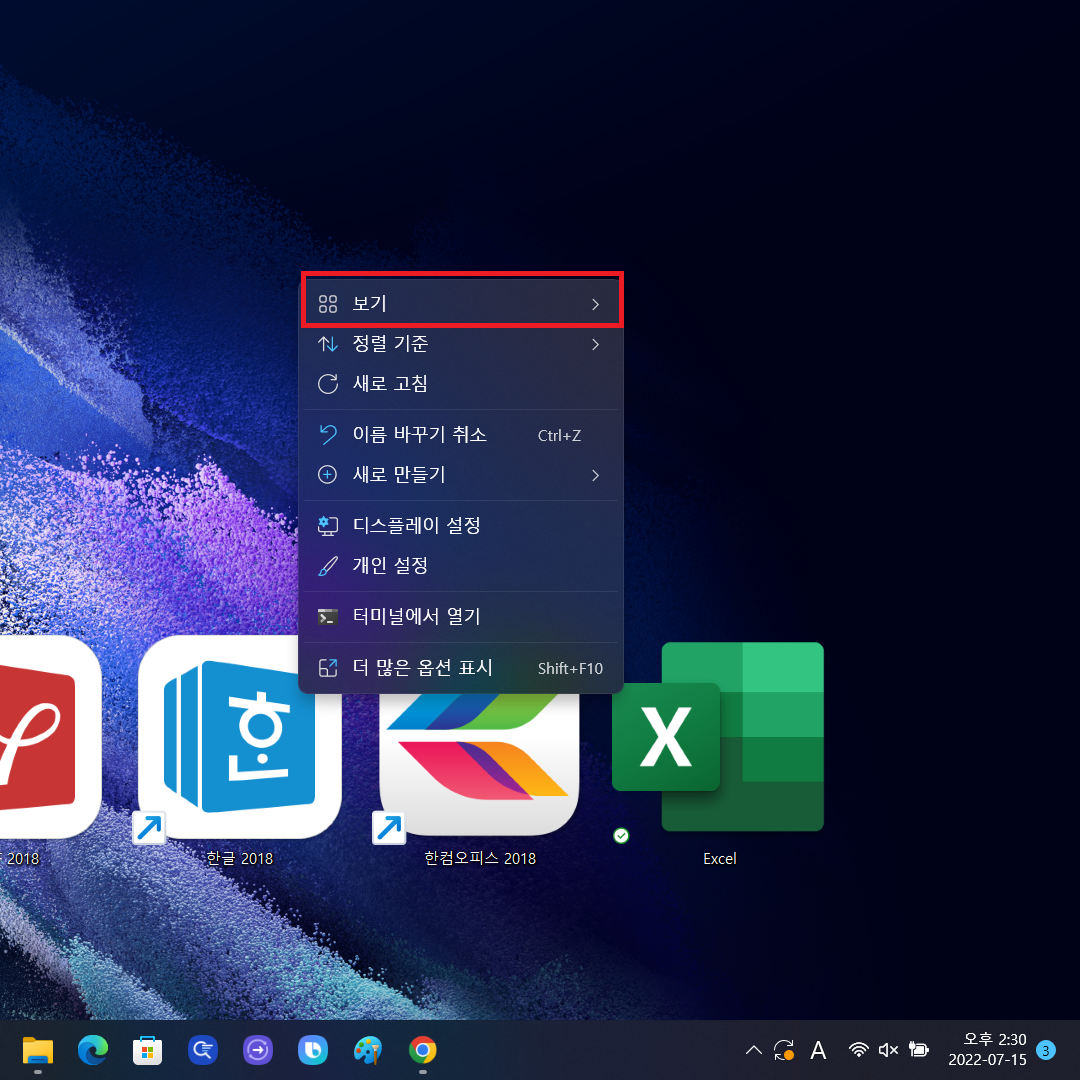Switch input language via A indicator
Image resolution: width=1080 pixels, height=1080 pixels.
click(818, 1050)
